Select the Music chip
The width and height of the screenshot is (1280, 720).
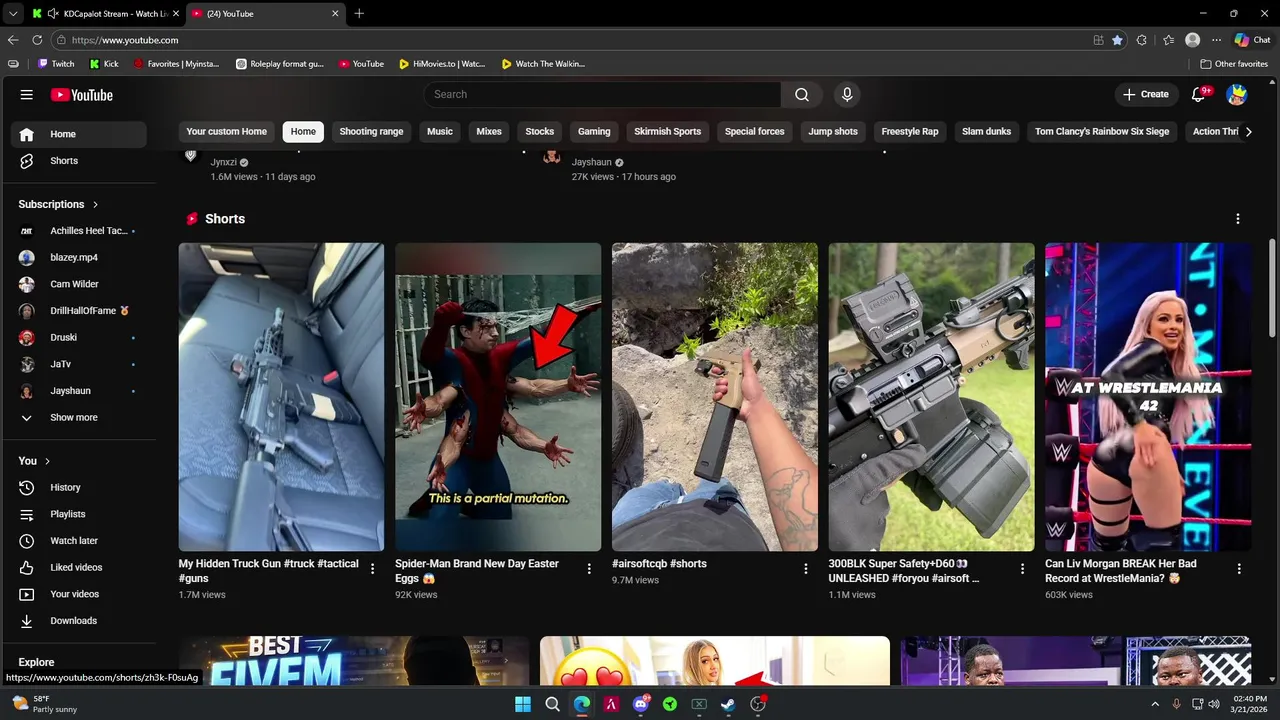[440, 131]
